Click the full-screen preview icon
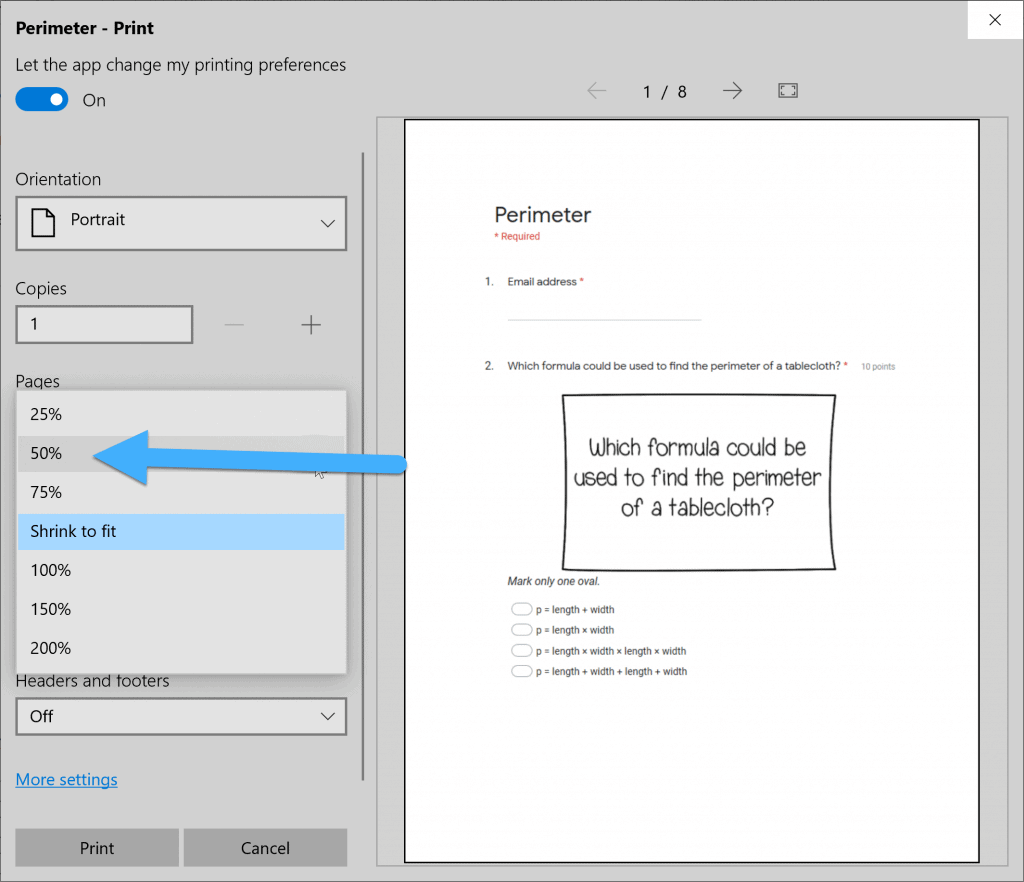The height and width of the screenshot is (882, 1024). 788,91
